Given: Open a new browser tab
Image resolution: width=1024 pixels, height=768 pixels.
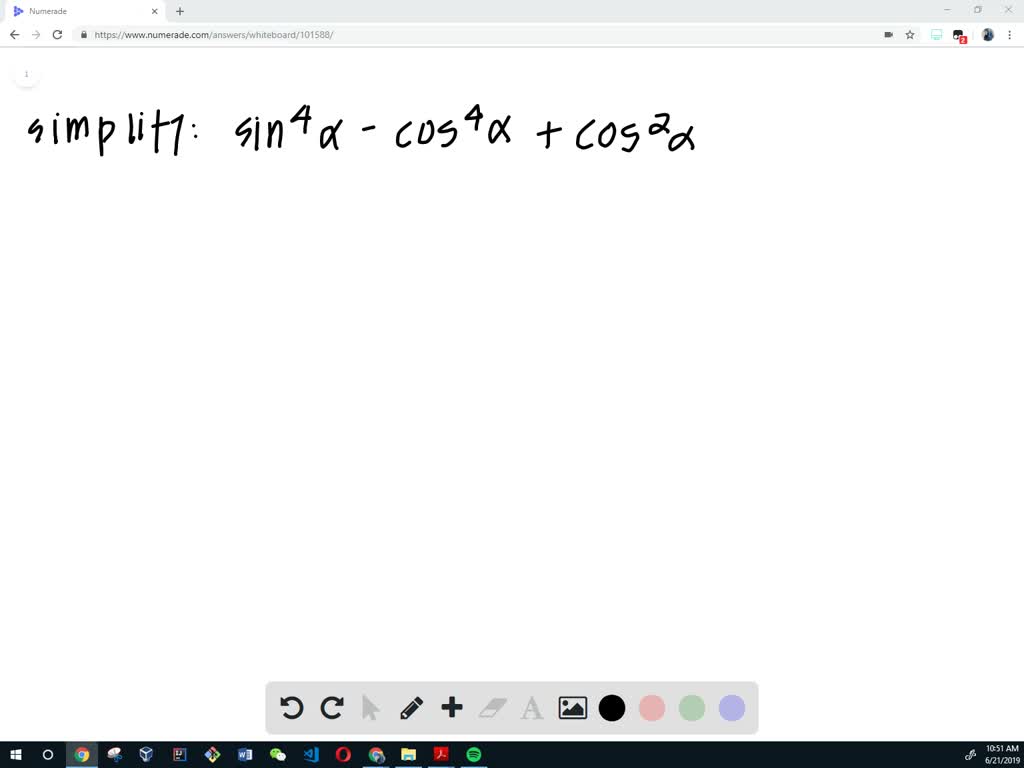Looking at the screenshot, I should coord(180,11).
